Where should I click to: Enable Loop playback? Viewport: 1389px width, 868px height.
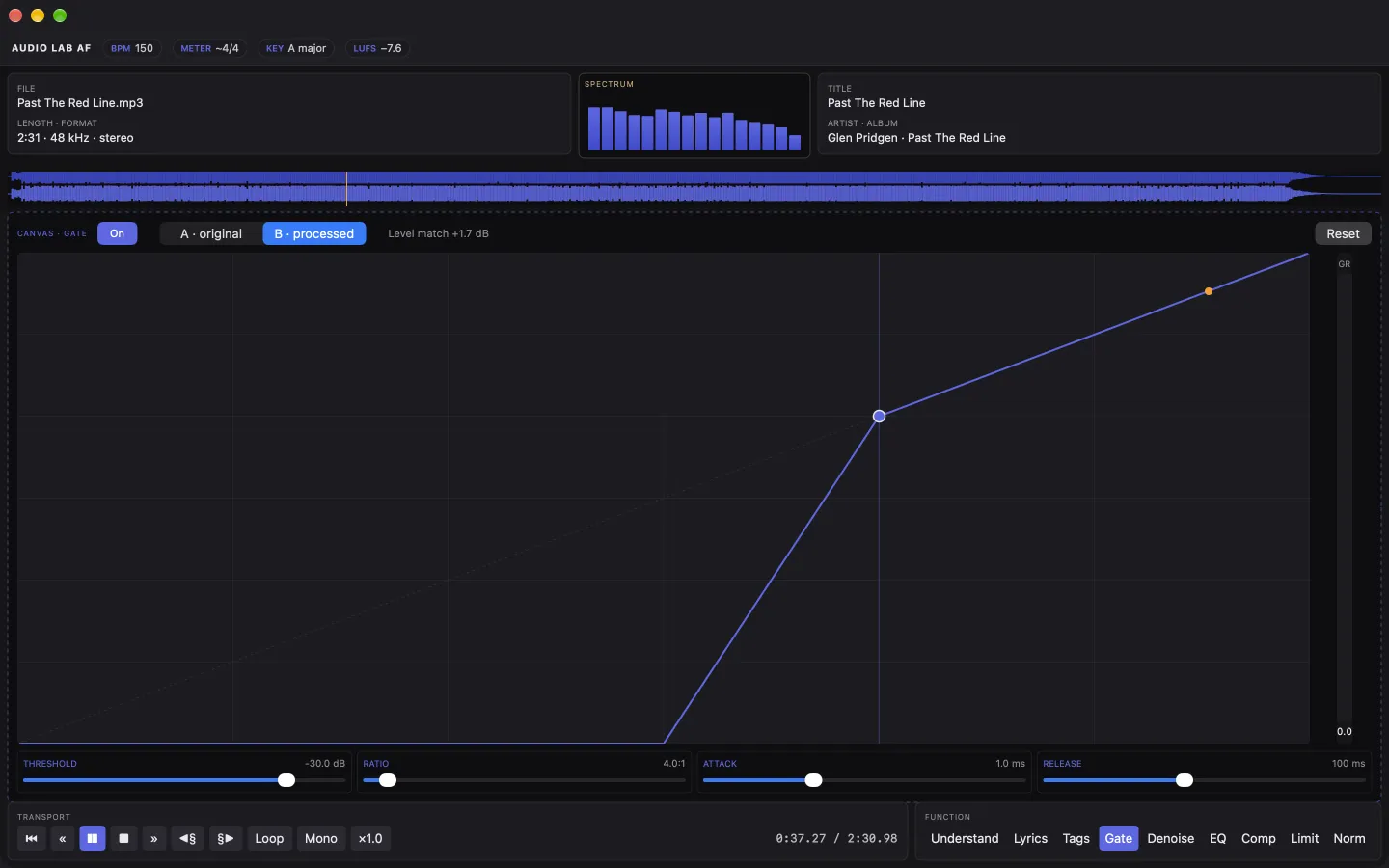(269, 838)
